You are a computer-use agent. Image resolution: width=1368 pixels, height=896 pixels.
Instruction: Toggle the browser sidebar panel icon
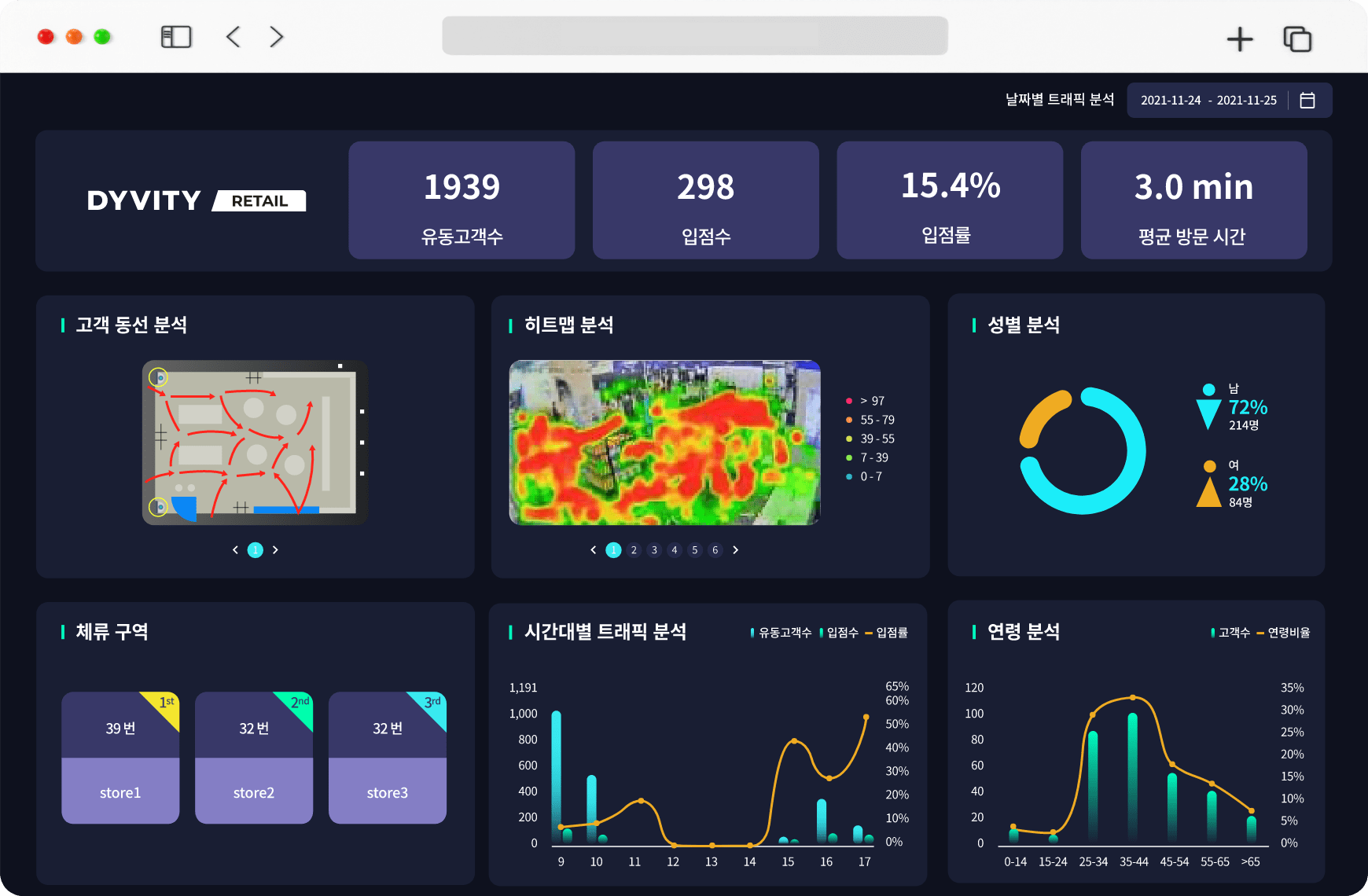pyautogui.click(x=176, y=37)
